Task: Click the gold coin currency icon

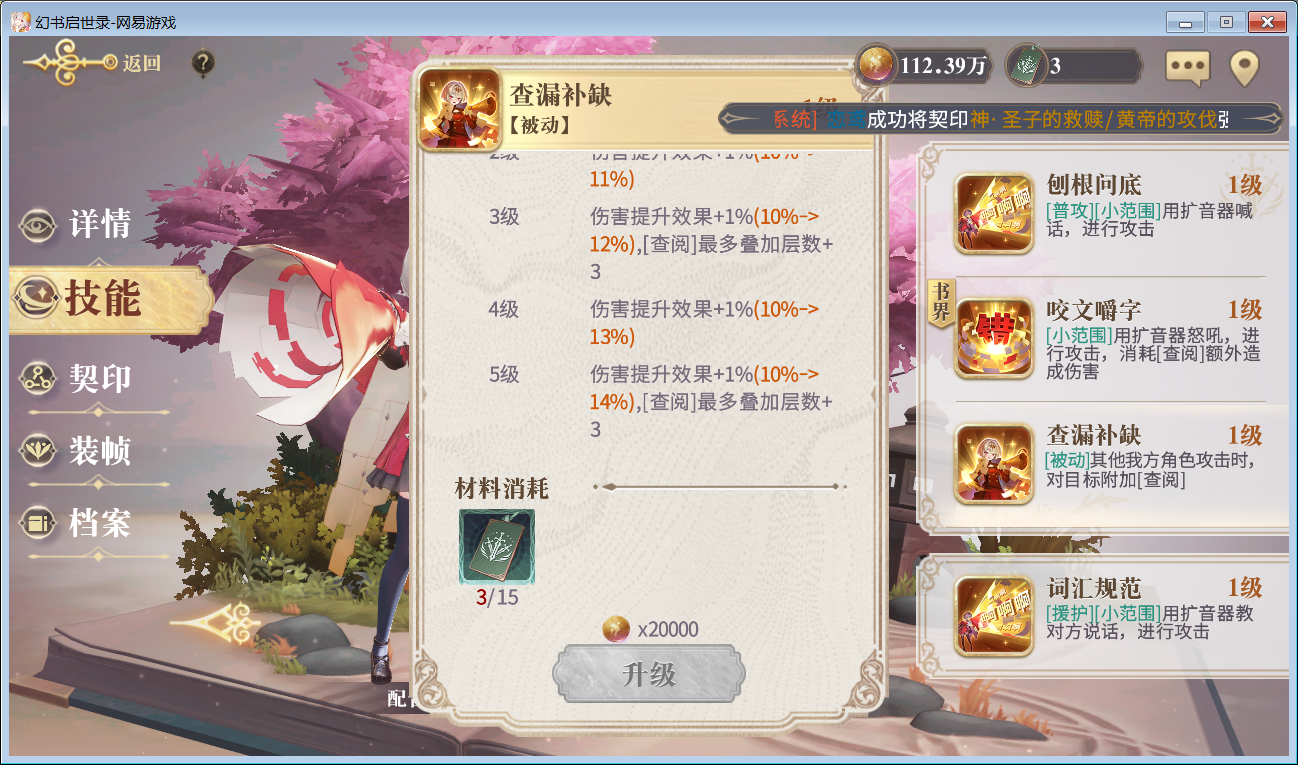Action: click(x=877, y=66)
